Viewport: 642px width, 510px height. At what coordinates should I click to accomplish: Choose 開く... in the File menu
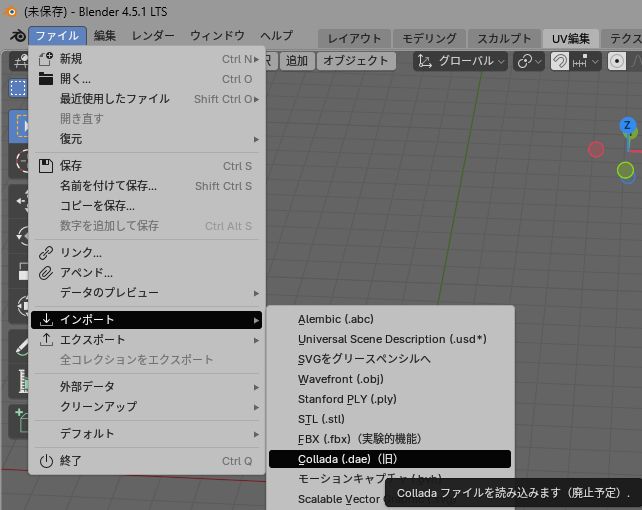pyautogui.click(x=147, y=79)
